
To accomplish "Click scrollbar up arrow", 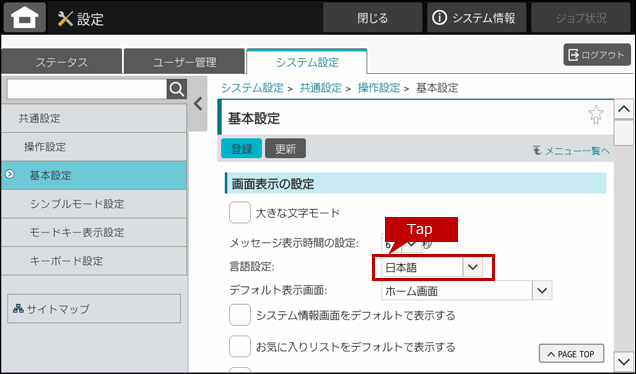I will click(624, 109).
